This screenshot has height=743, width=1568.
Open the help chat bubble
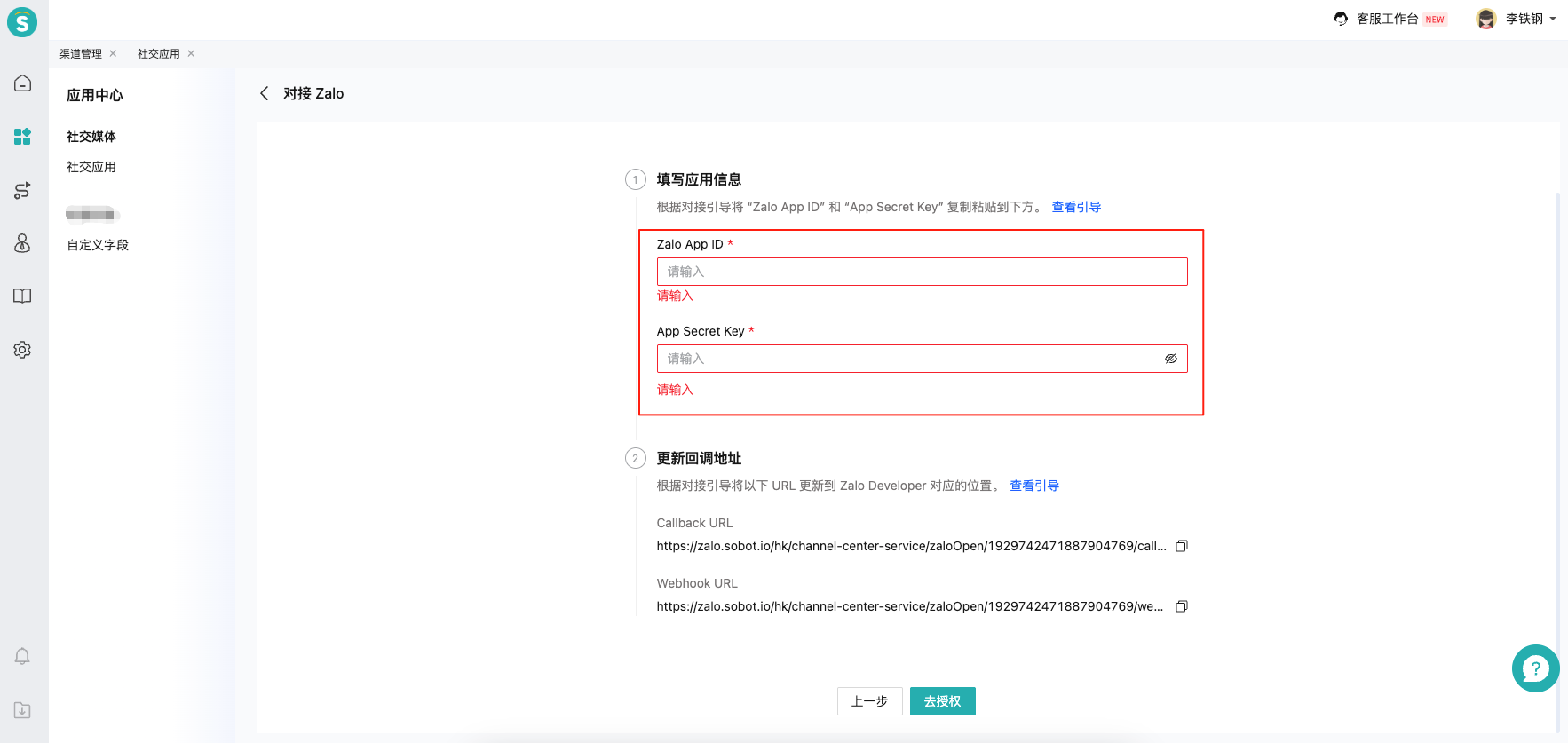[x=1536, y=668]
